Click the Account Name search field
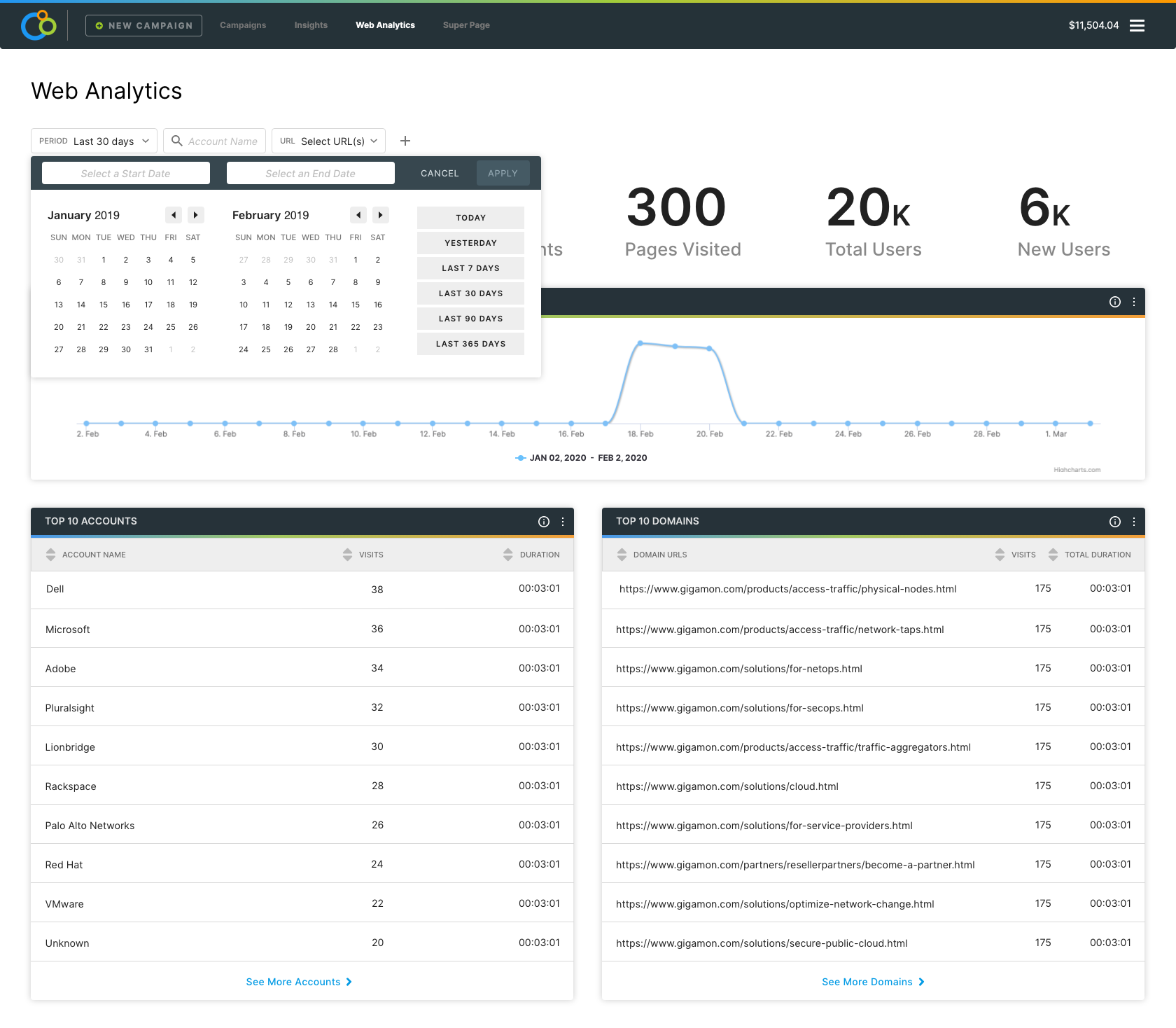The height and width of the screenshot is (1028, 1176). pos(215,141)
